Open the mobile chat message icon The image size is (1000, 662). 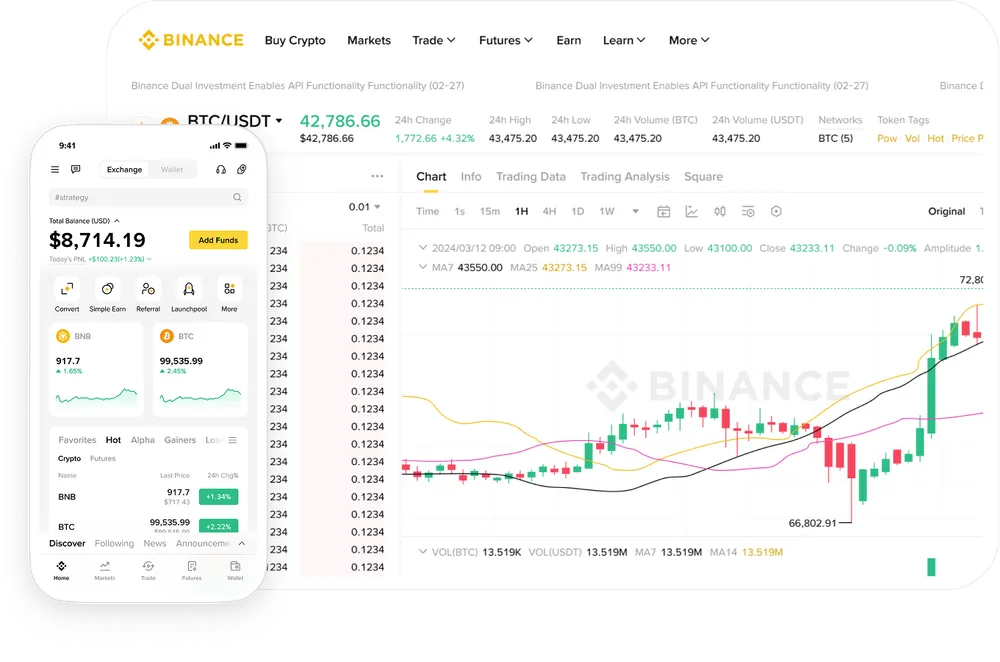[x=75, y=170]
